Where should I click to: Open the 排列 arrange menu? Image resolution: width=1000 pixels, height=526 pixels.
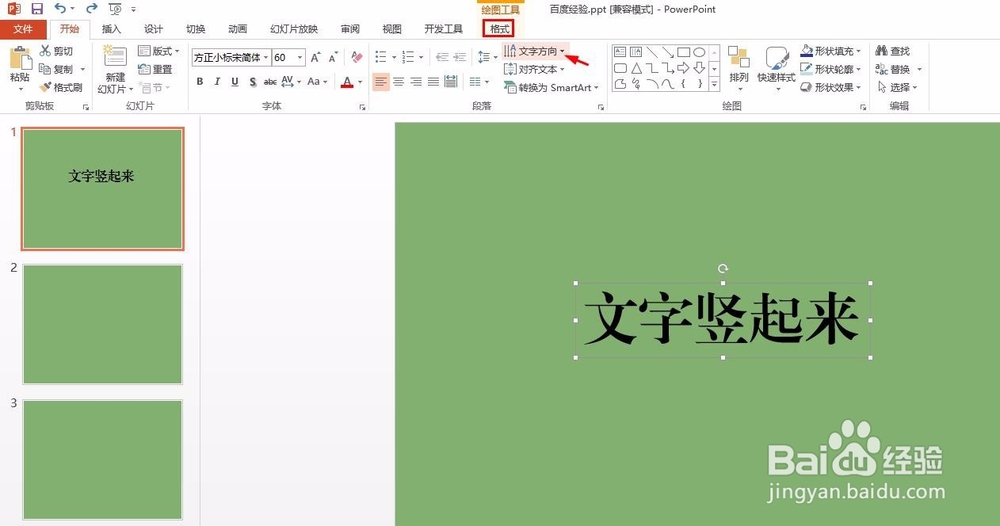(739, 66)
